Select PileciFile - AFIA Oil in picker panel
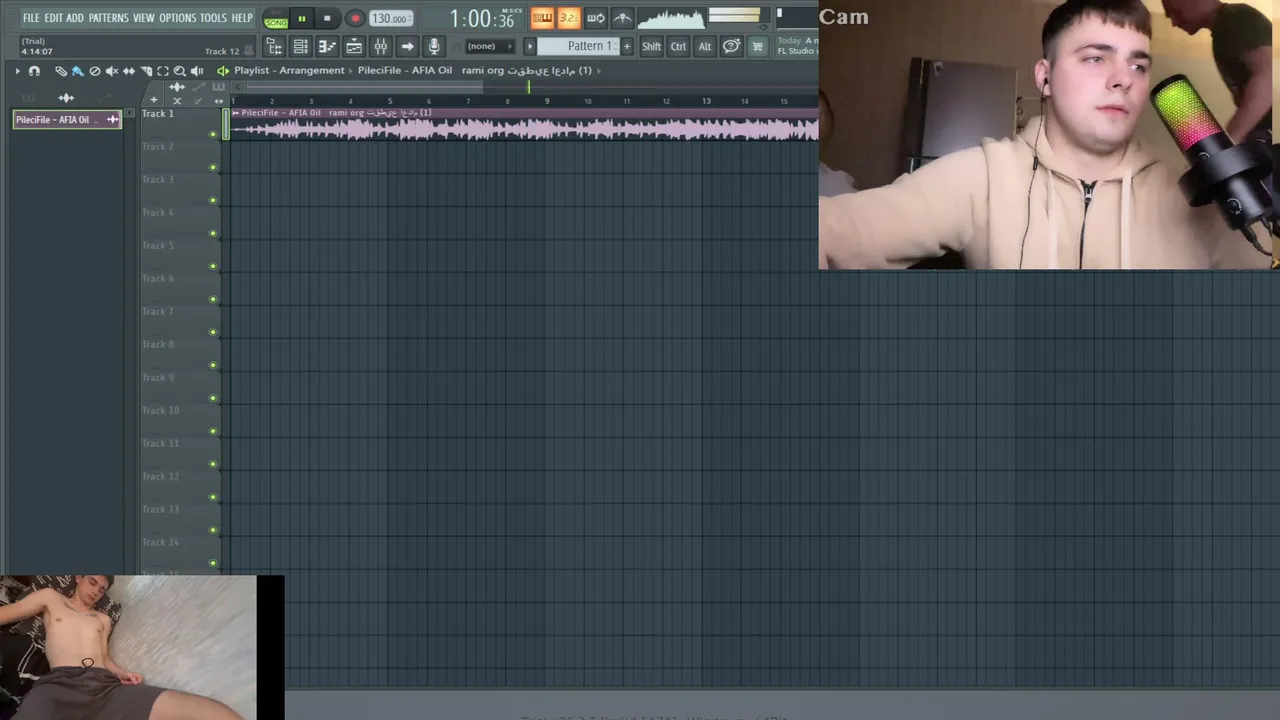Screen dimensions: 1280x720 click(67, 120)
